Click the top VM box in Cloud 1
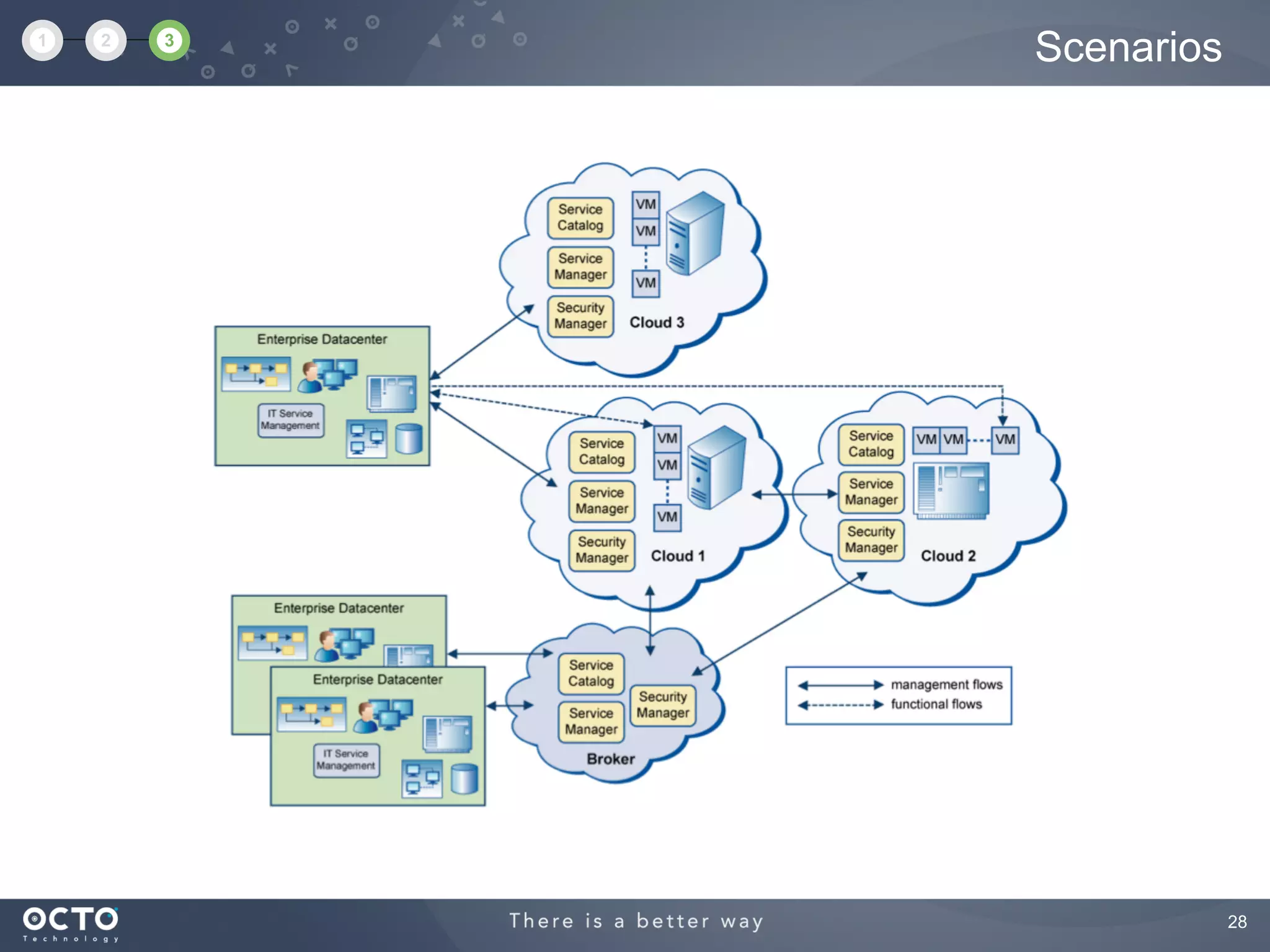 pos(667,438)
